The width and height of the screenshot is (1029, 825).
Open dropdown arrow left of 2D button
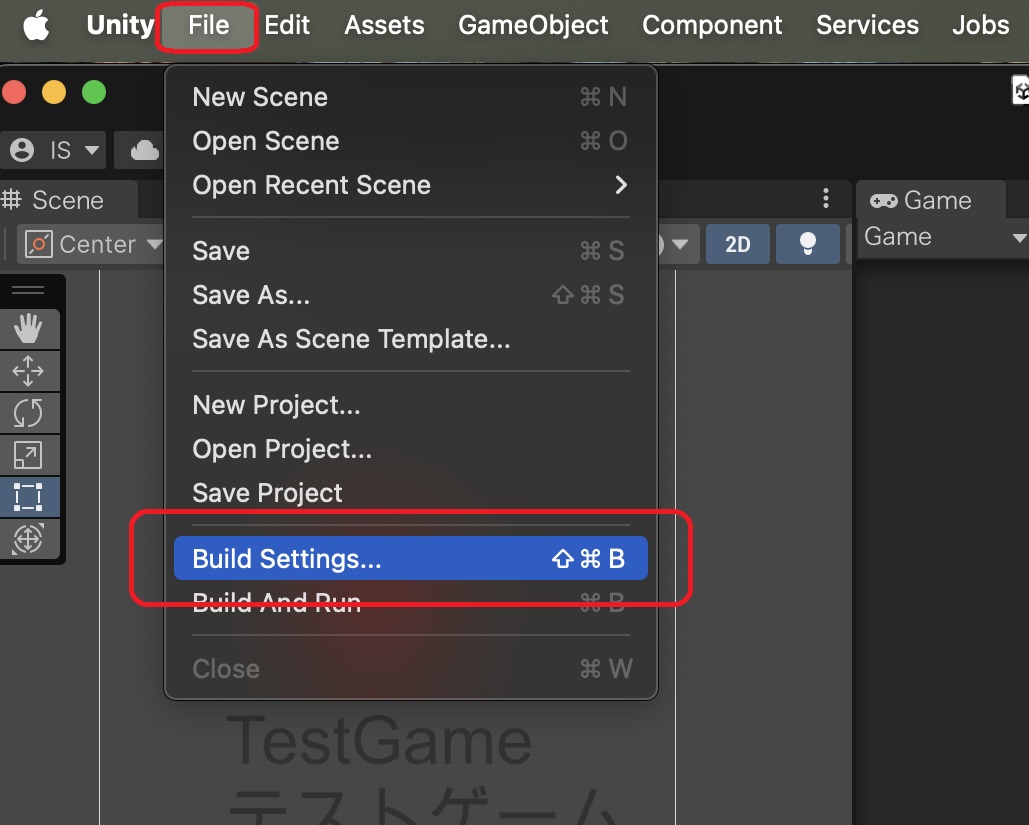(x=680, y=244)
